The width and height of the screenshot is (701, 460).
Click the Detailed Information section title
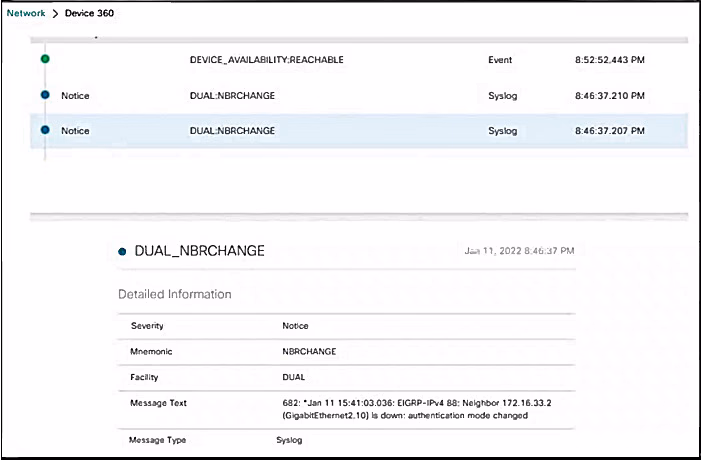click(174, 294)
